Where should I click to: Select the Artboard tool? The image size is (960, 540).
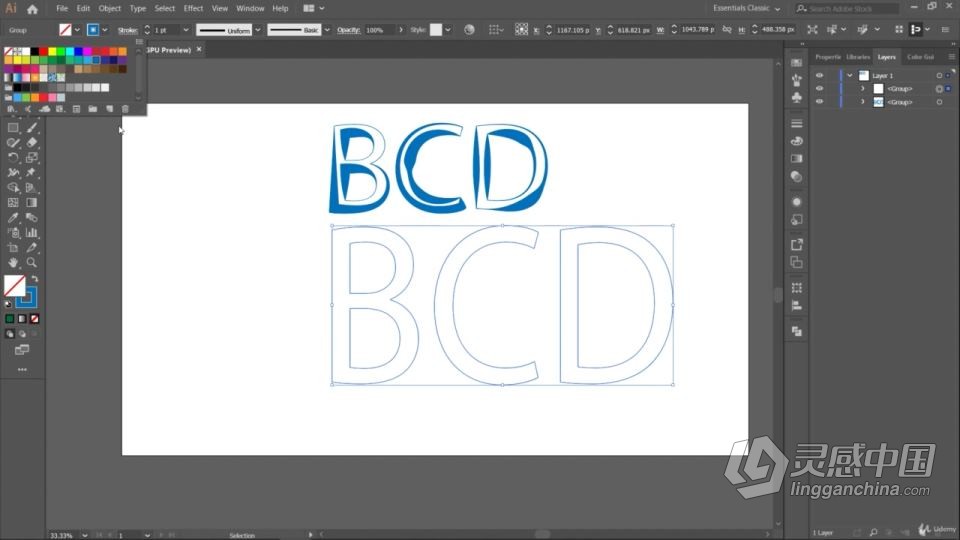pyautogui.click(x=13, y=247)
